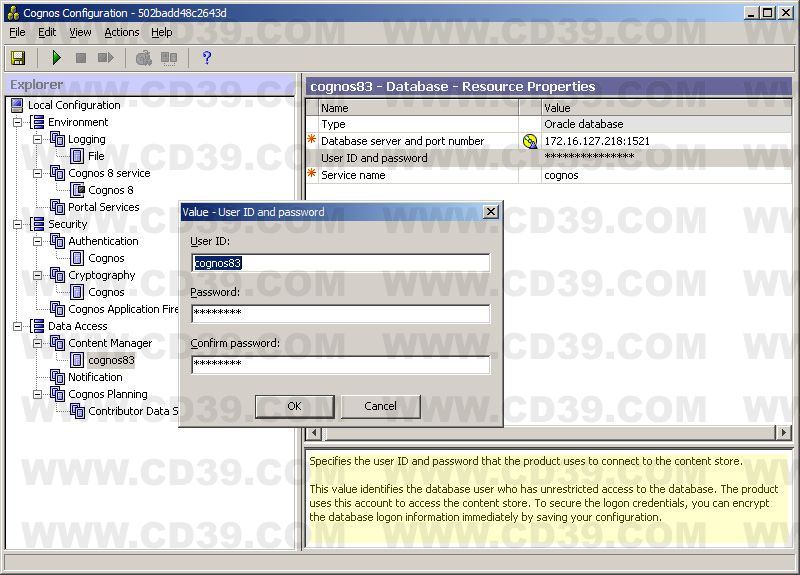Click the User ID input field
This screenshot has height=575, width=800.
click(341, 263)
